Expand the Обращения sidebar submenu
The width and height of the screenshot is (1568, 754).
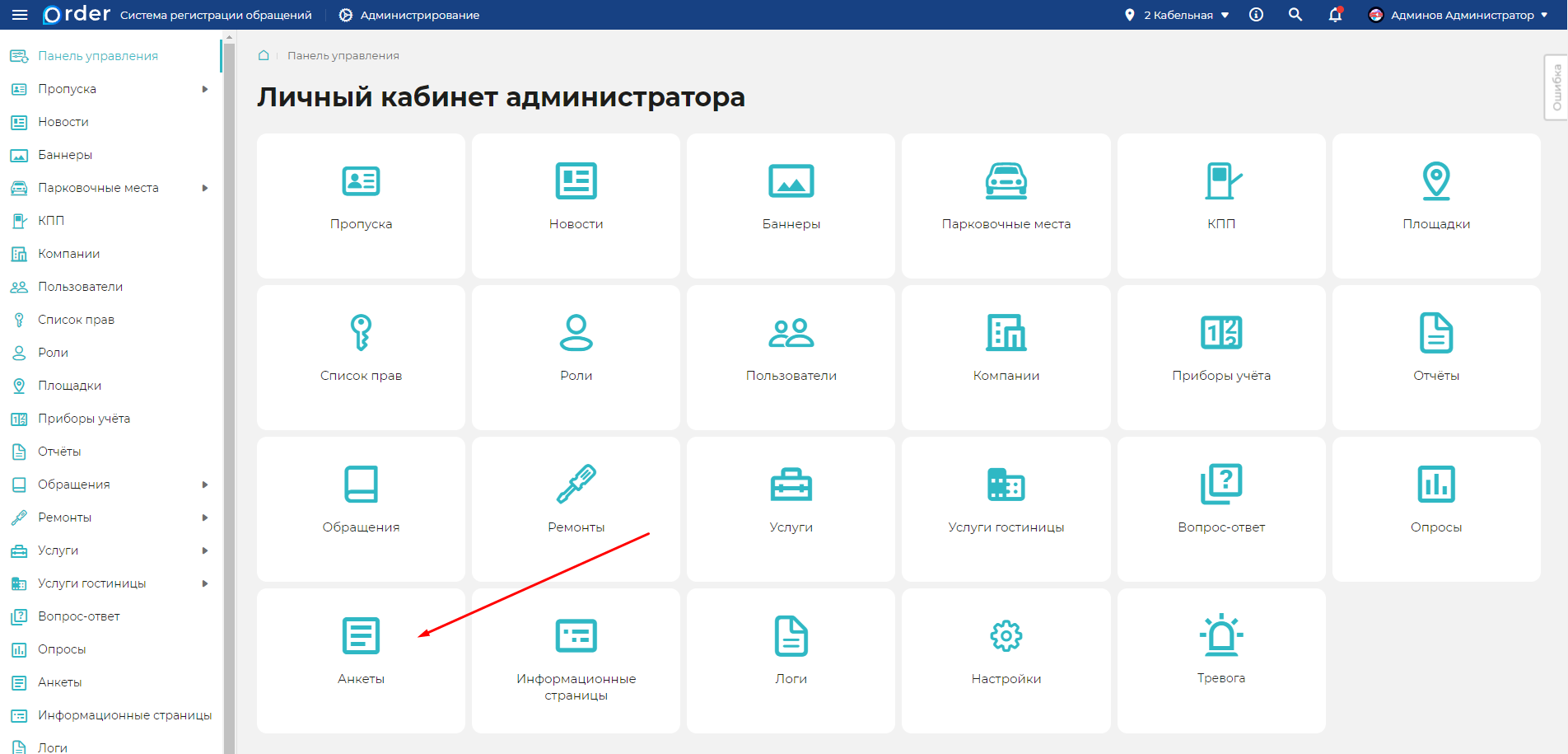click(205, 485)
